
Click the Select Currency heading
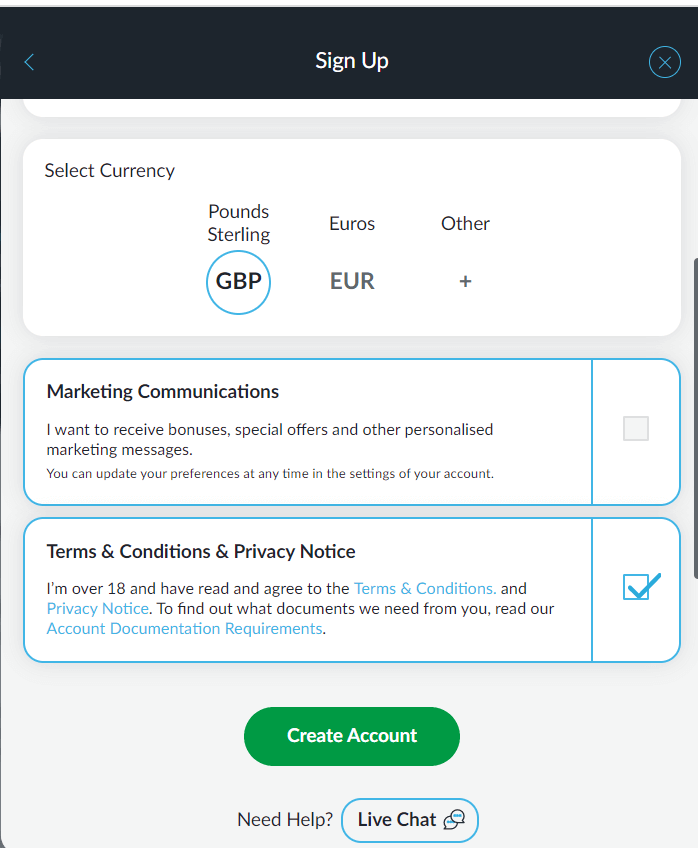click(x=110, y=170)
